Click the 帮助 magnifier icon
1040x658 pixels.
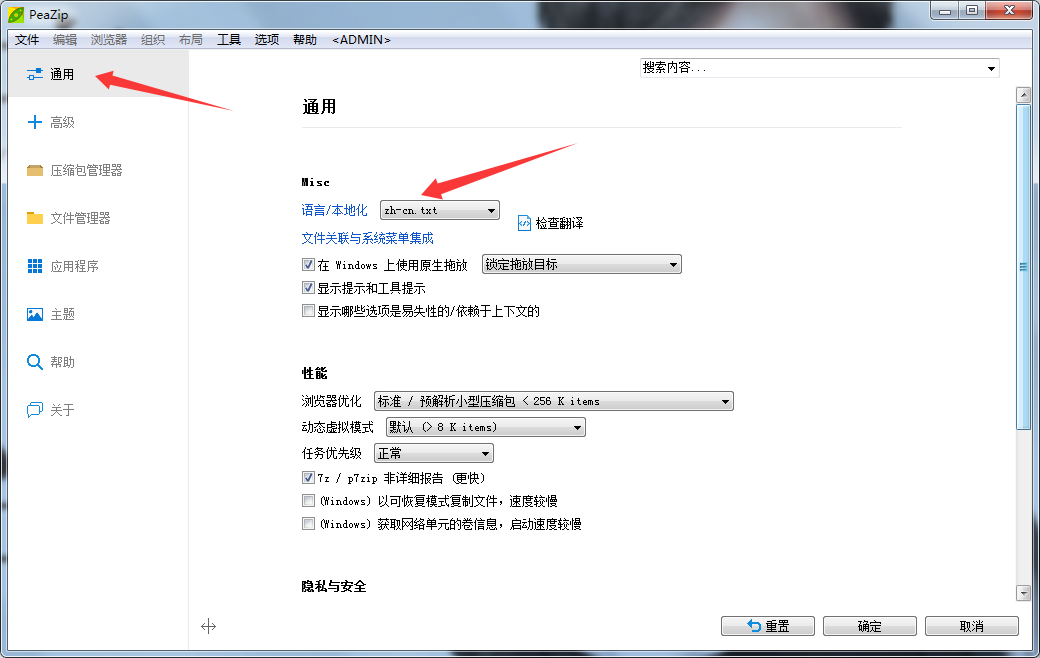[x=35, y=362]
